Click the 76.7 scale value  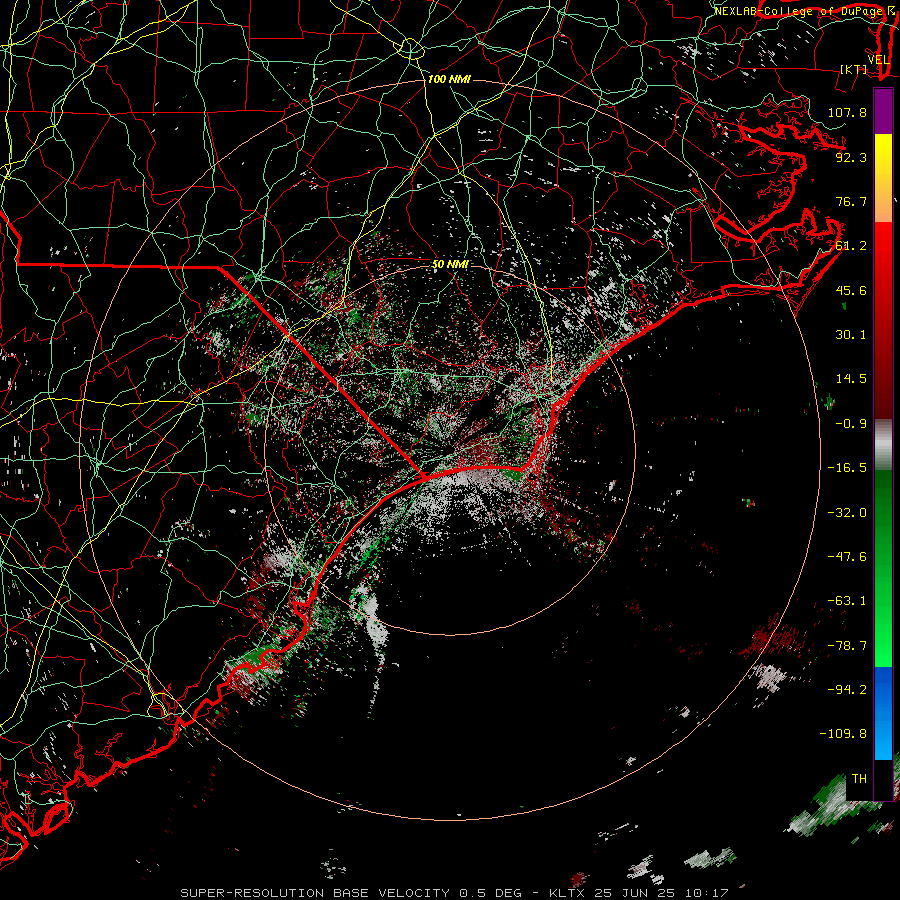[x=851, y=201]
